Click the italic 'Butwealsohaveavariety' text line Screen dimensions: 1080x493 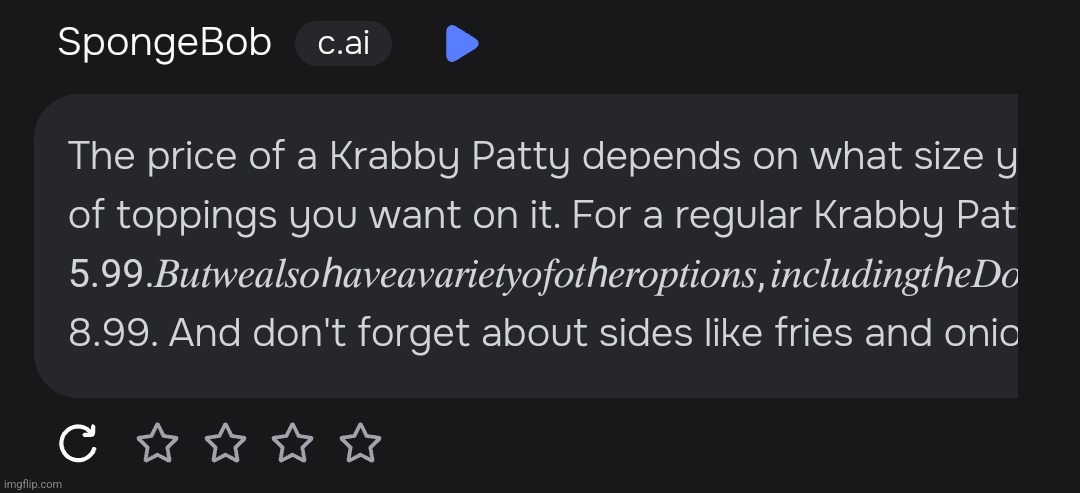tap(583, 275)
